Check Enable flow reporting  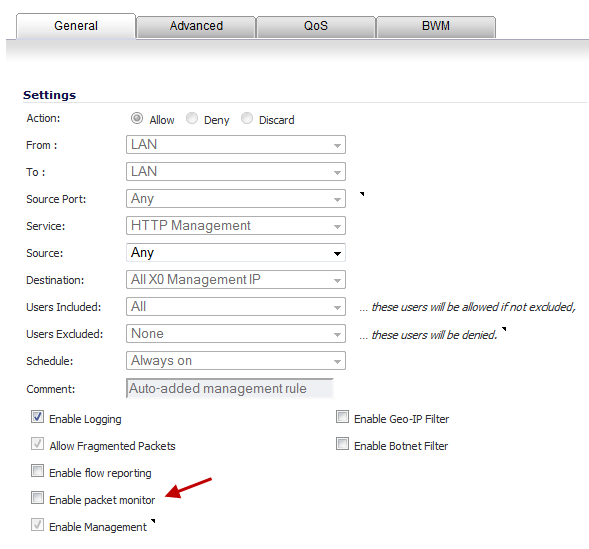pos(37,471)
